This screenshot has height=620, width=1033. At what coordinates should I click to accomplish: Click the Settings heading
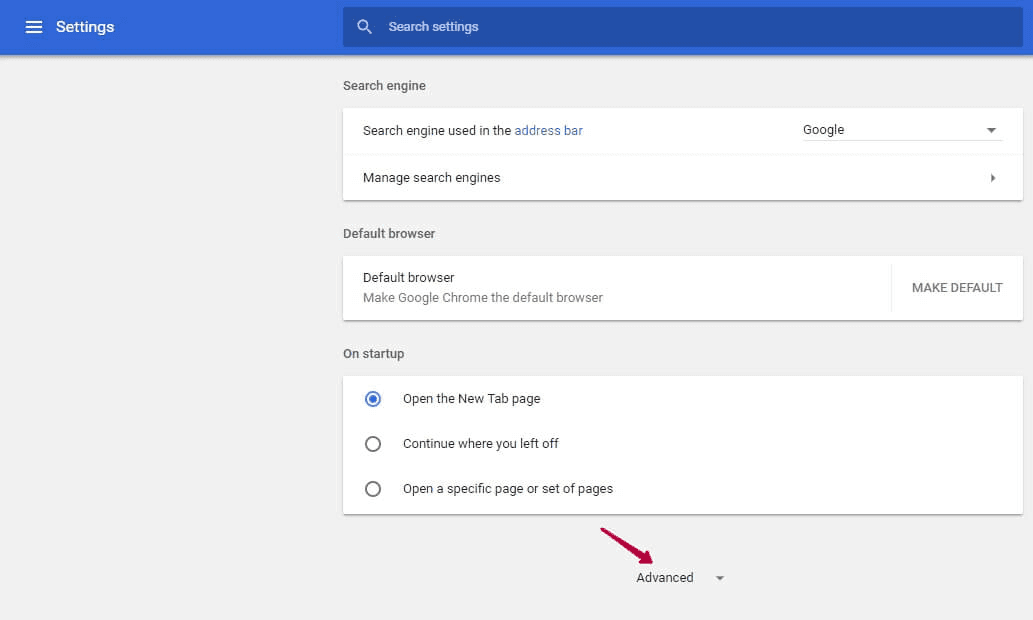[x=85, y=27]
